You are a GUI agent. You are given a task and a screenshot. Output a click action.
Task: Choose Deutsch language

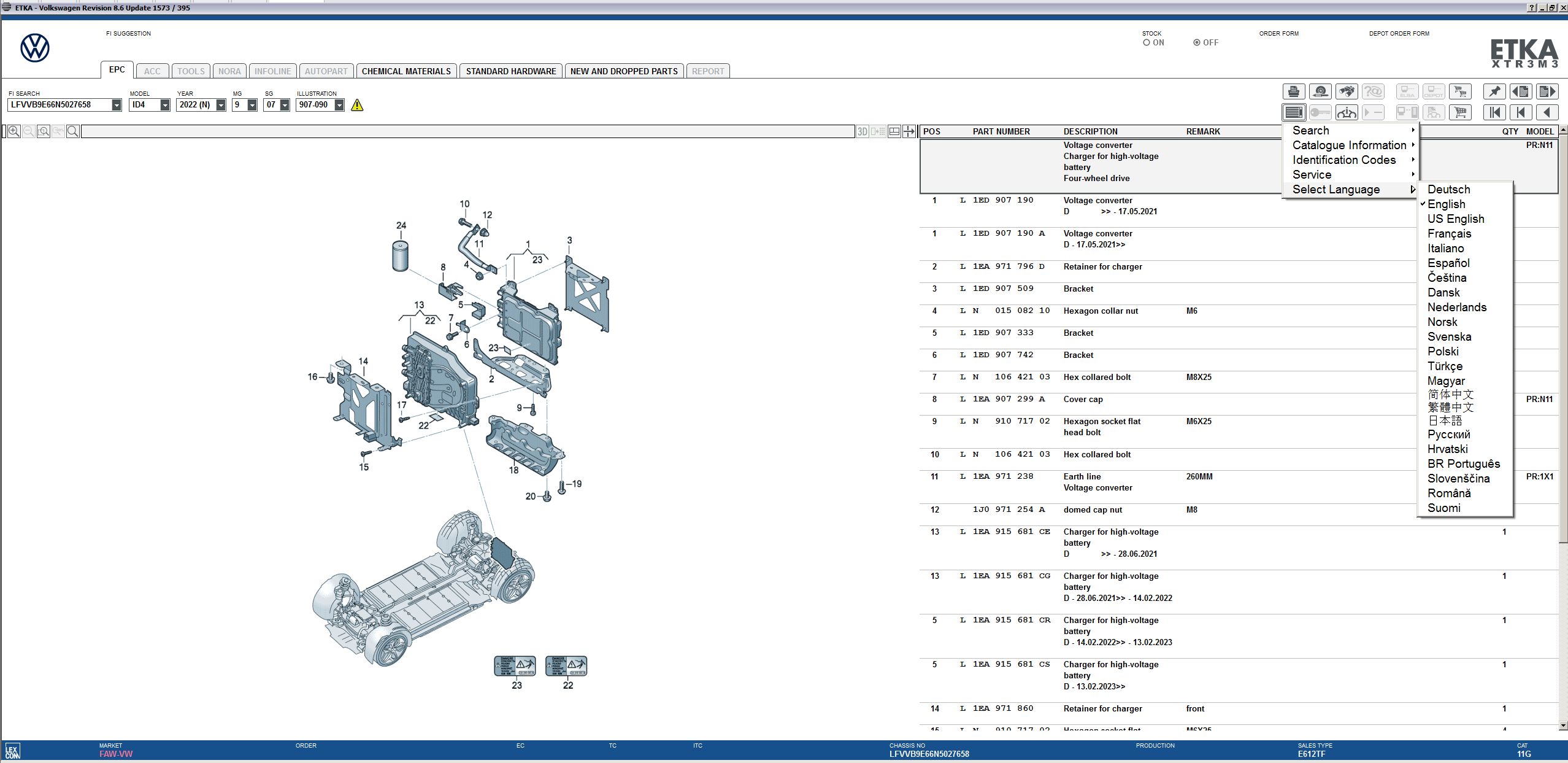(x=1465, y=189)
